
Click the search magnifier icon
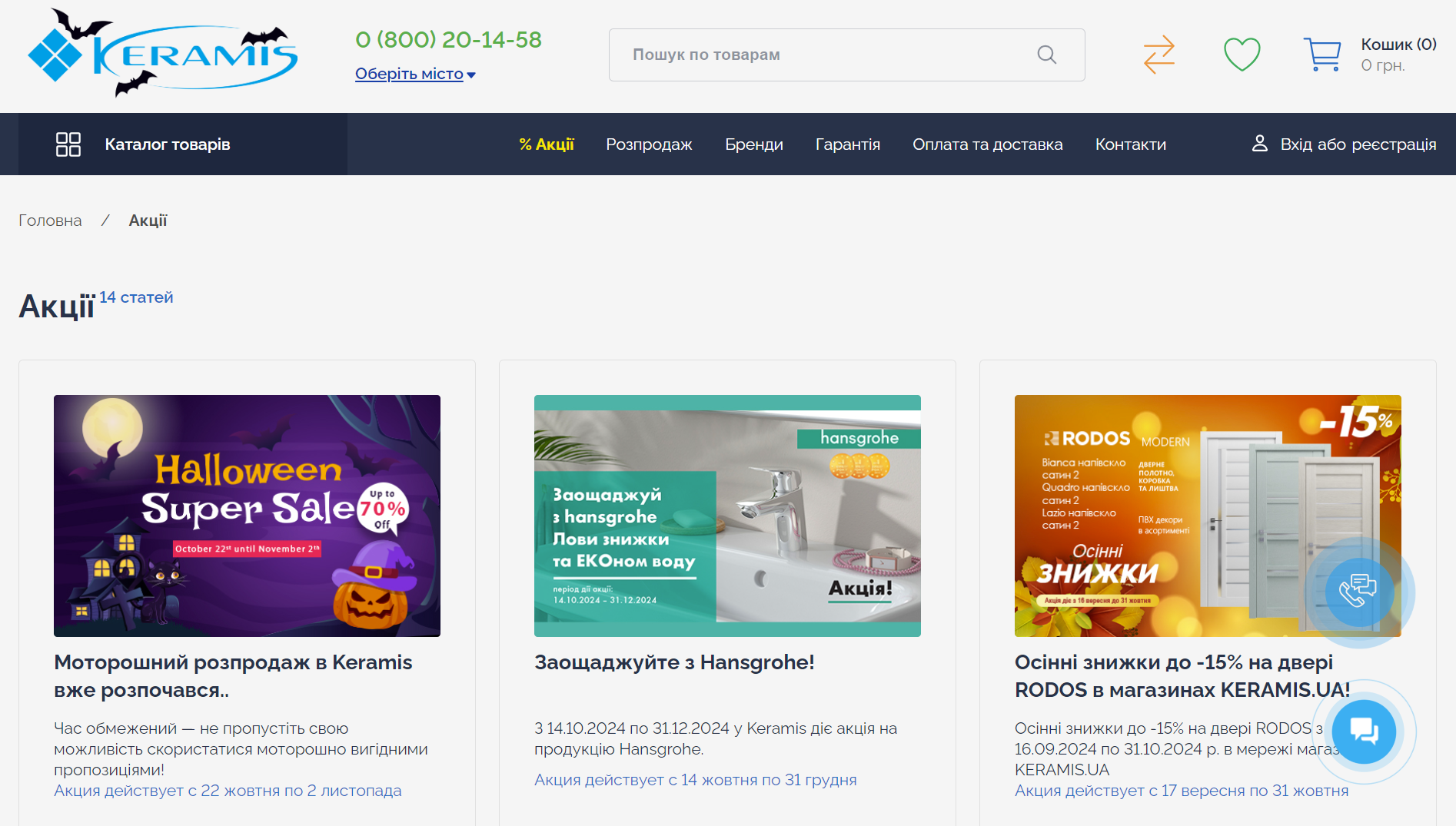point(1046,55)
